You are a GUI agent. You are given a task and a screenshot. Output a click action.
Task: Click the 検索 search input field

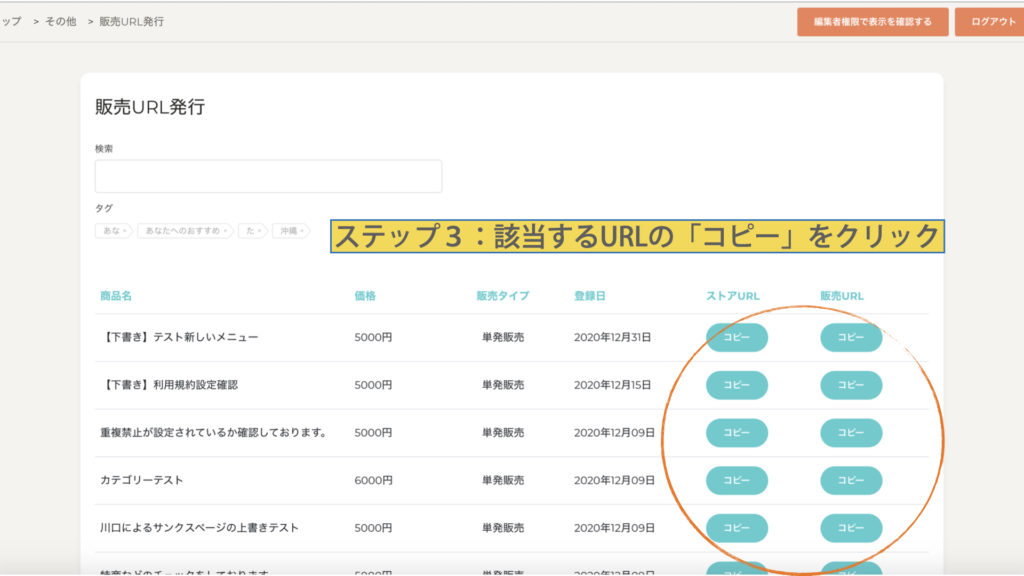(x=268, y=176)
